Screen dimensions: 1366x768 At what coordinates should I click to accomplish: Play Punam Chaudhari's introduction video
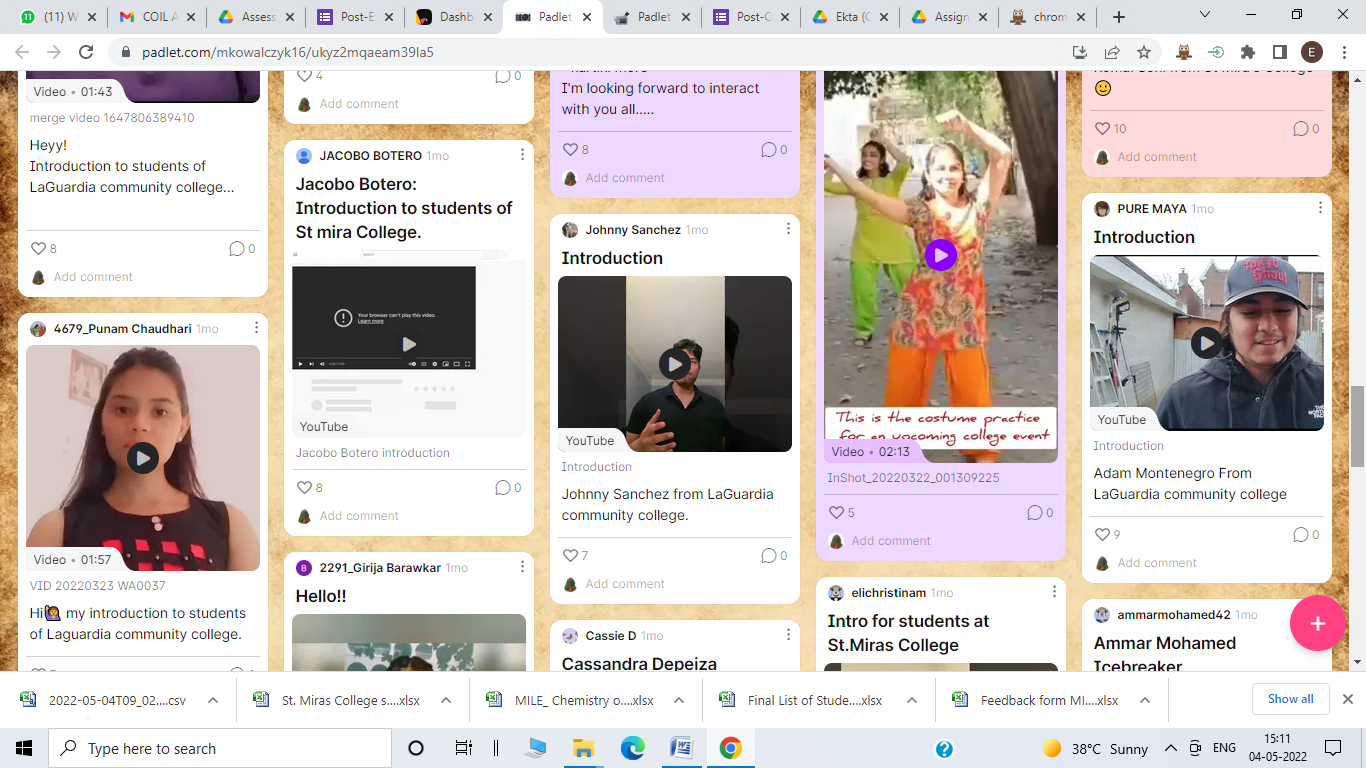point(142,458)
